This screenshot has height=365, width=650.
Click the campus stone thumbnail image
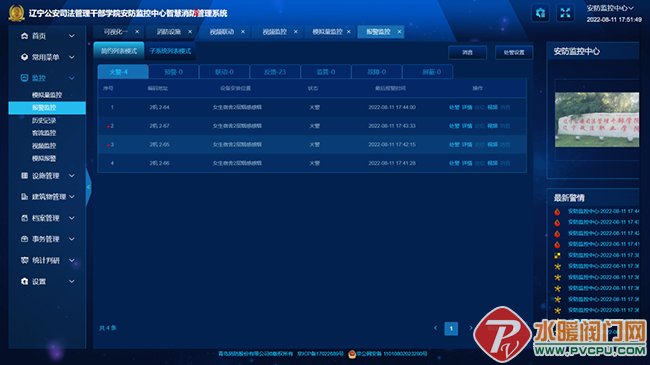pos(597,119)
